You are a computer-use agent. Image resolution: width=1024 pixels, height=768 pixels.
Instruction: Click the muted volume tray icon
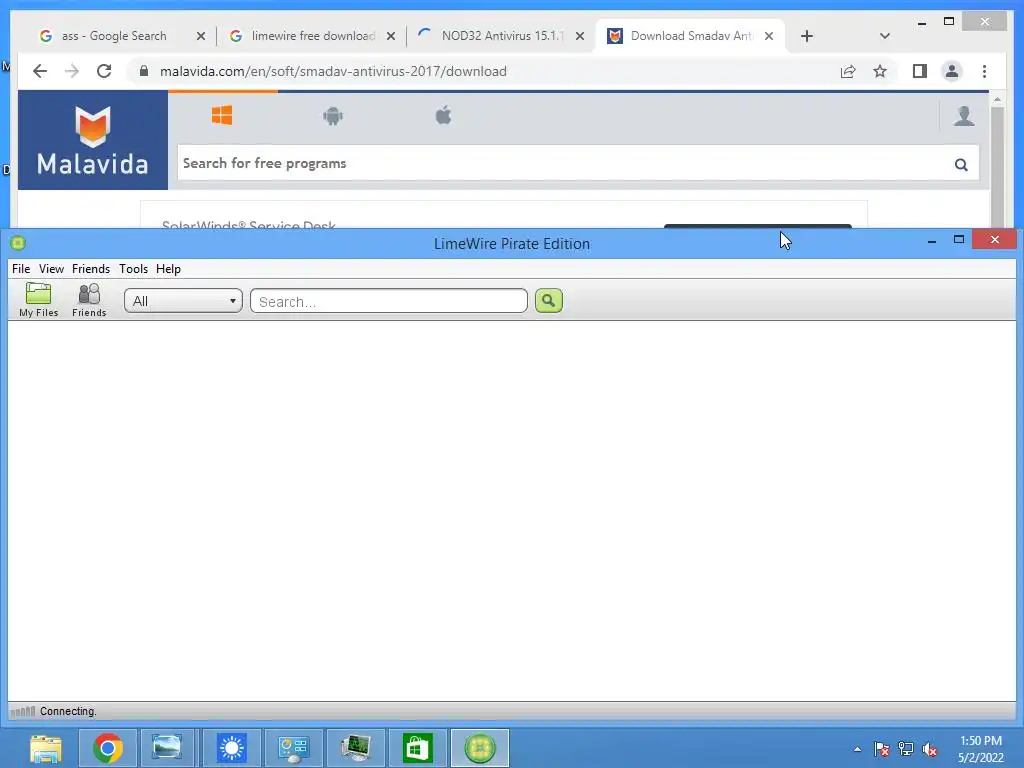click(x=929, y=749)
